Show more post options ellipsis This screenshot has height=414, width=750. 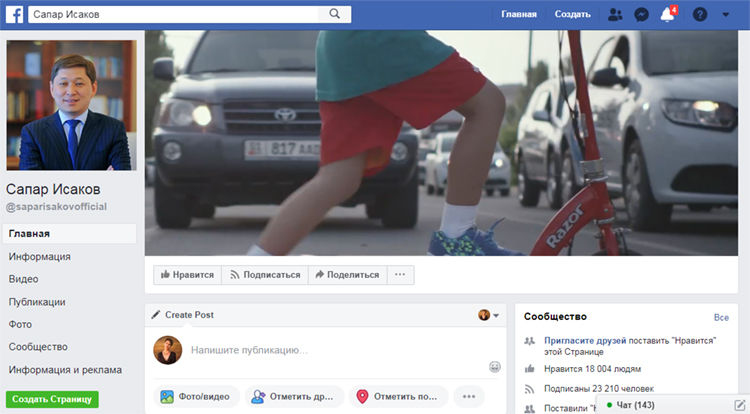click(x=468, y=396)
